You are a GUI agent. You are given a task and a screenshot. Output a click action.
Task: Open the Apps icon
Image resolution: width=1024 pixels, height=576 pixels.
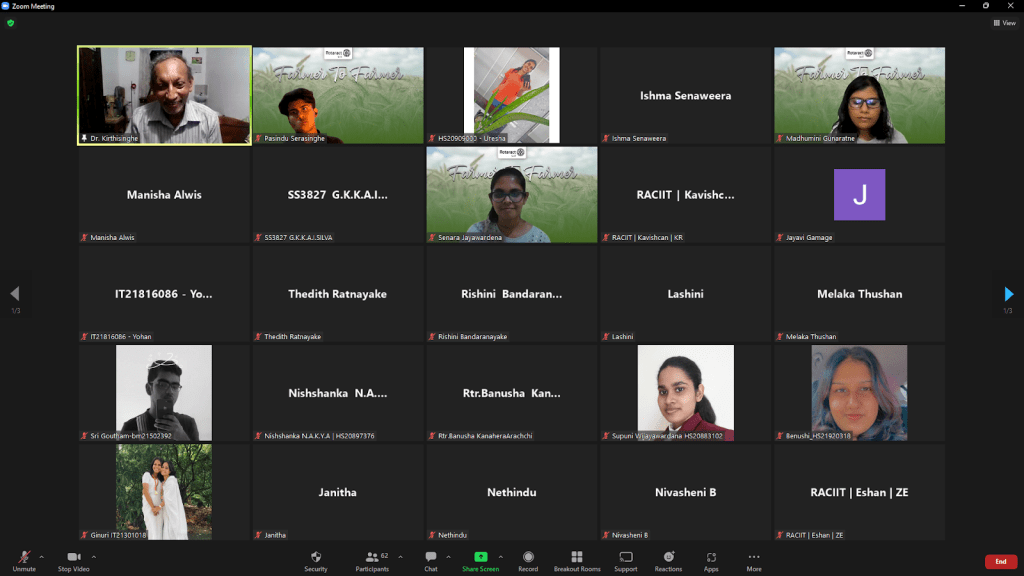coord(711,559)
